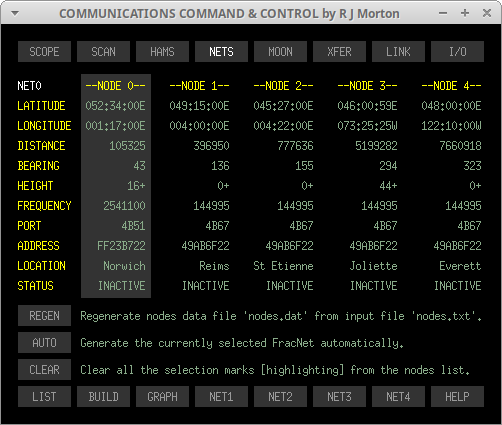Screen dimensions: 502x425
Task: Click distance value 7660918
Action: 460,146
